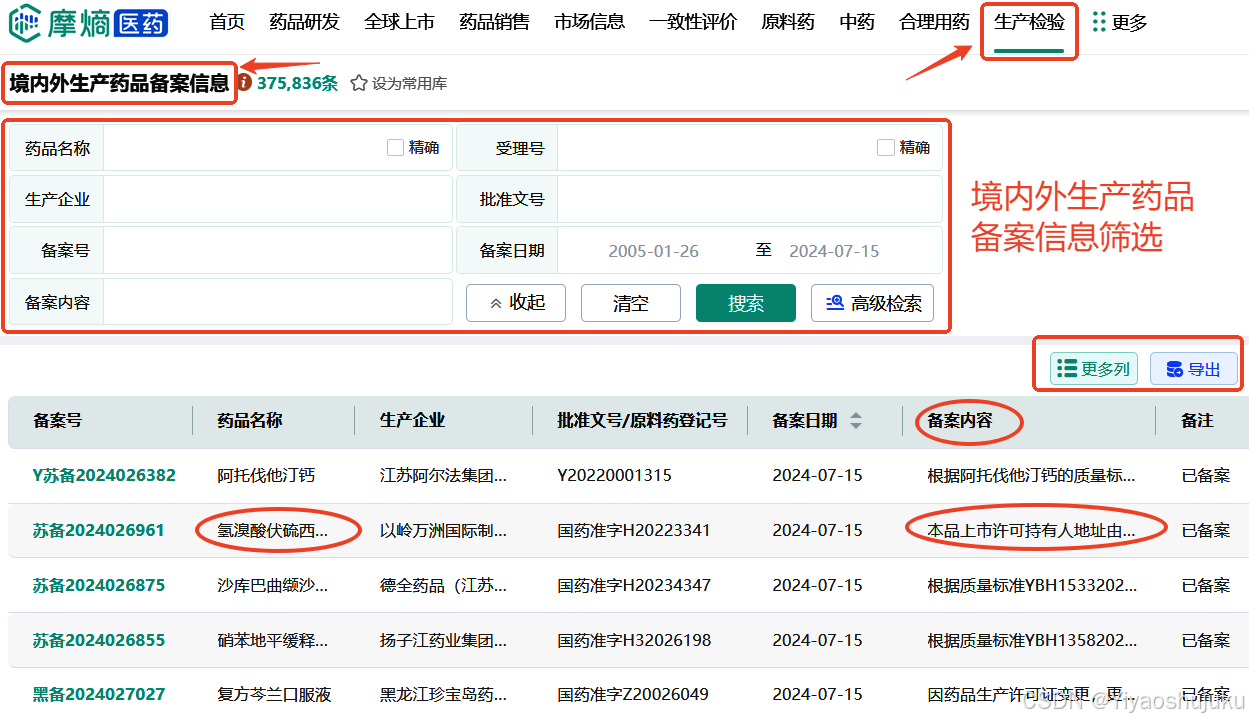1249x720 pixels.
Task: Click the green 搜索 button
Action: click(x=746, y=303)
